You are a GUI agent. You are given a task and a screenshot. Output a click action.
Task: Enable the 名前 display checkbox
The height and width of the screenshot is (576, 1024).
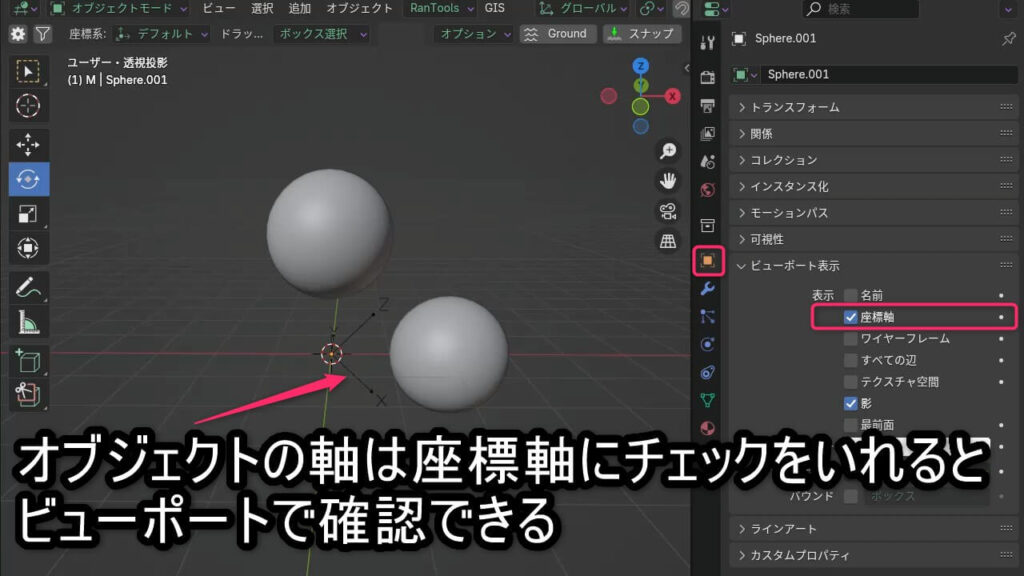pyautogui.click(x=851, y=296)
